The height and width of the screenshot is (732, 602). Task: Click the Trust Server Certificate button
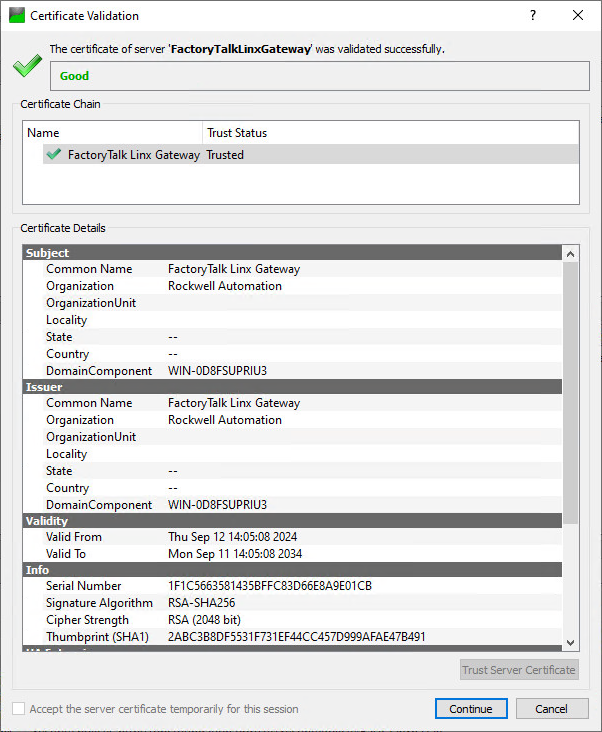(519, 670)
